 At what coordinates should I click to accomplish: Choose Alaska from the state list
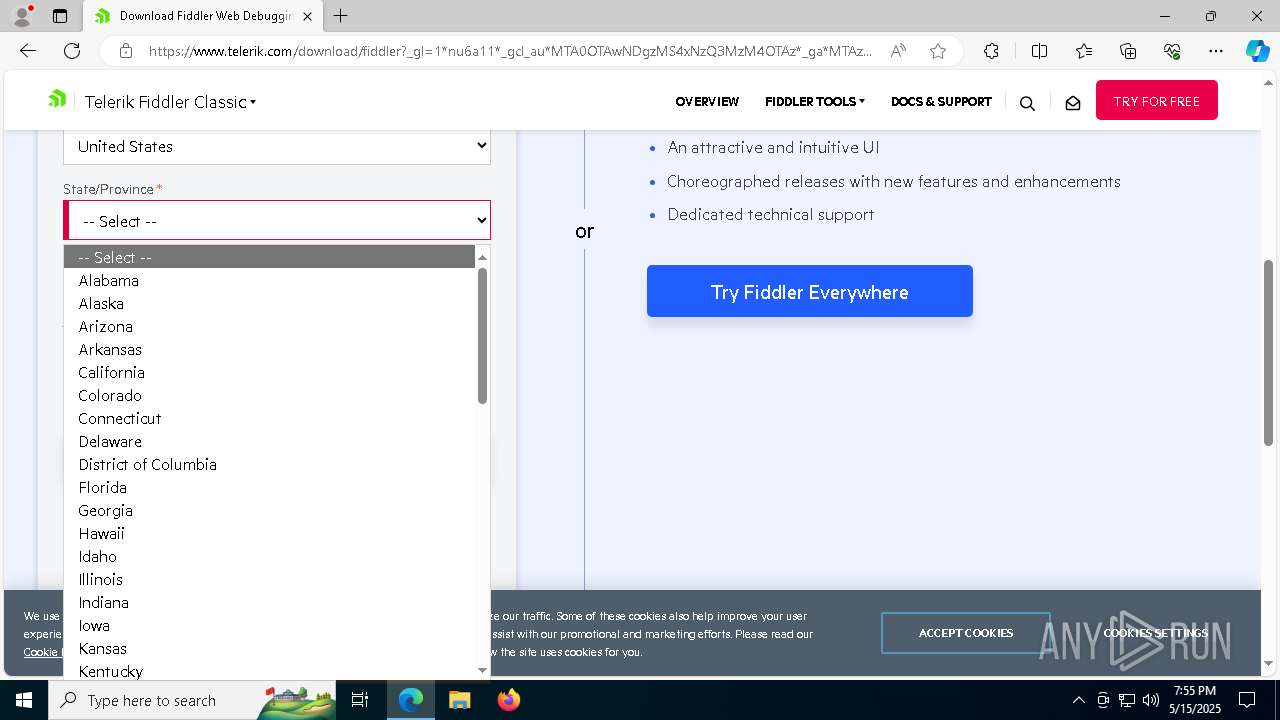tap(269, 303)
